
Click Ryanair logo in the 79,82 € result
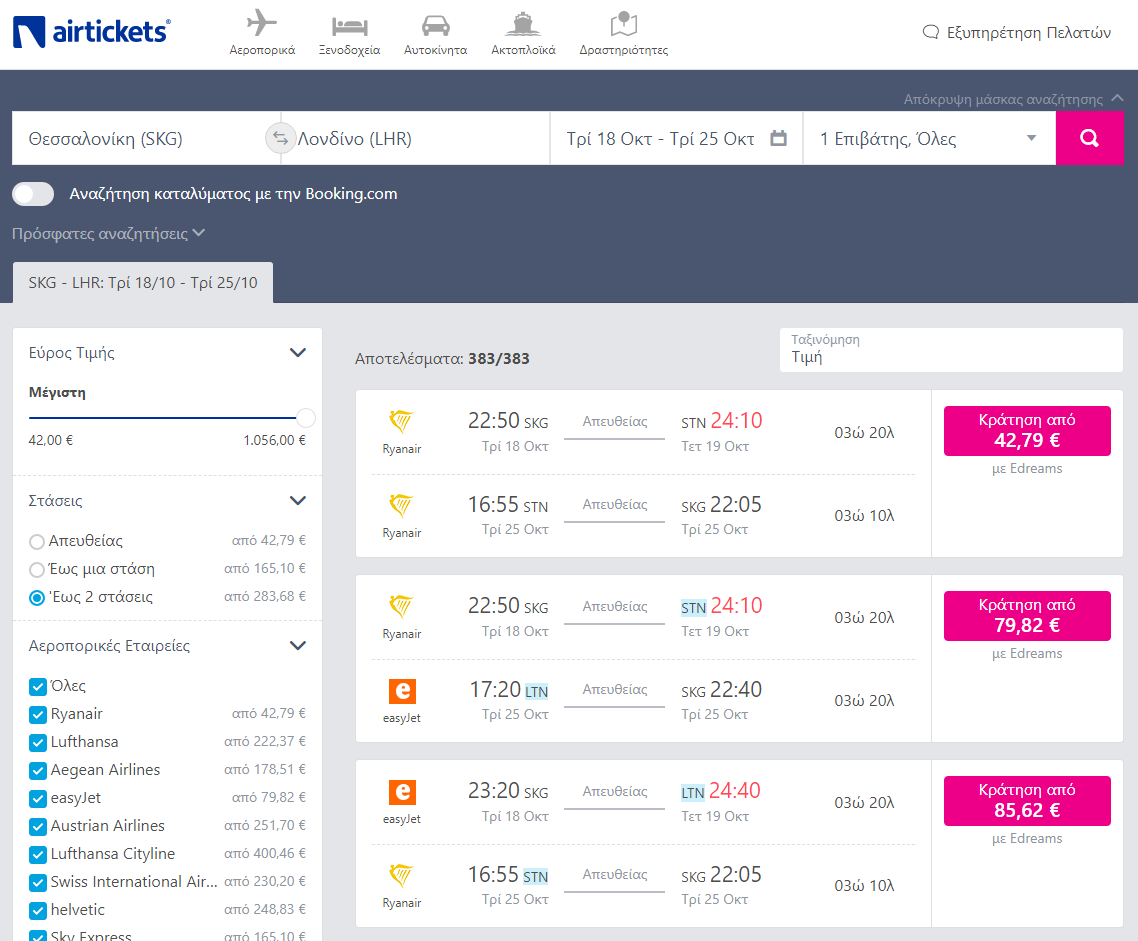pyautogui.click(x=401, y=607)
